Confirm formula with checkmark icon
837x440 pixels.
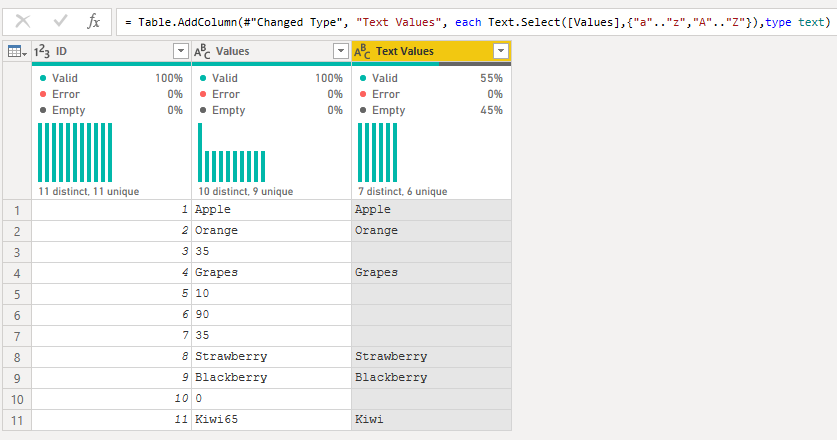pos(60,21)
